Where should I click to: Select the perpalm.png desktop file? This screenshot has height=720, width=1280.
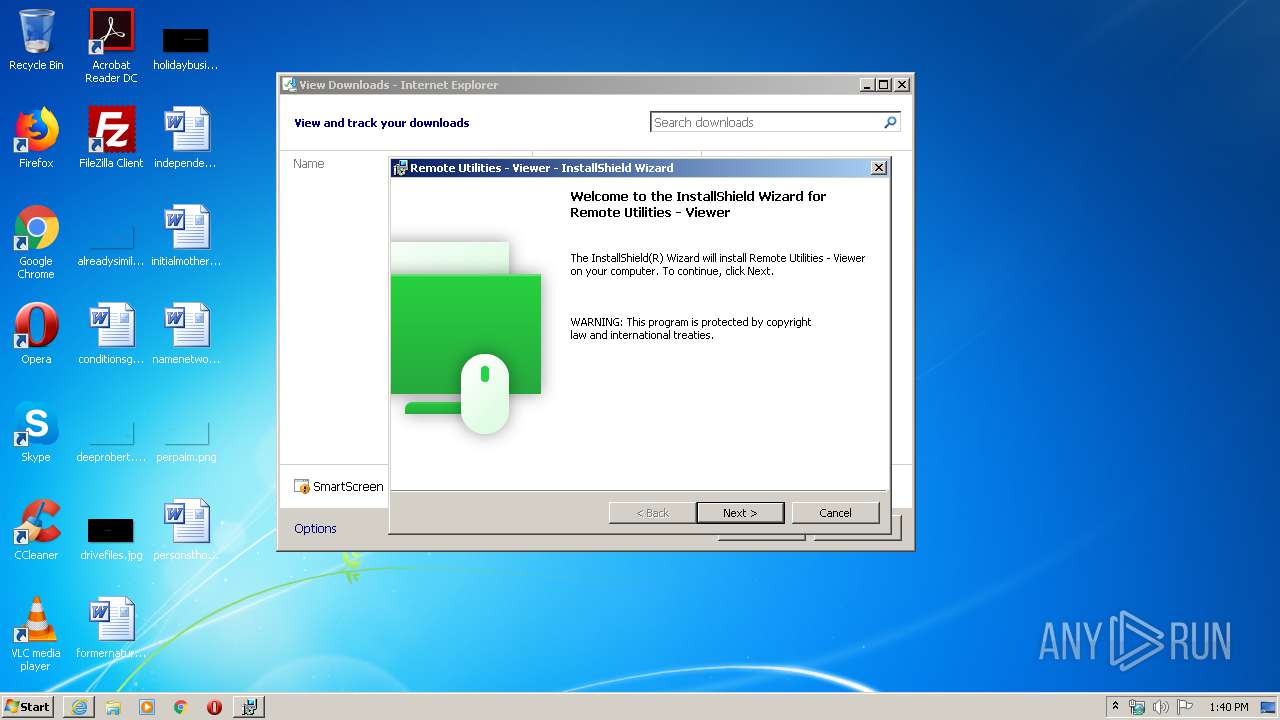pyautogui.click(x=186, y=442)
